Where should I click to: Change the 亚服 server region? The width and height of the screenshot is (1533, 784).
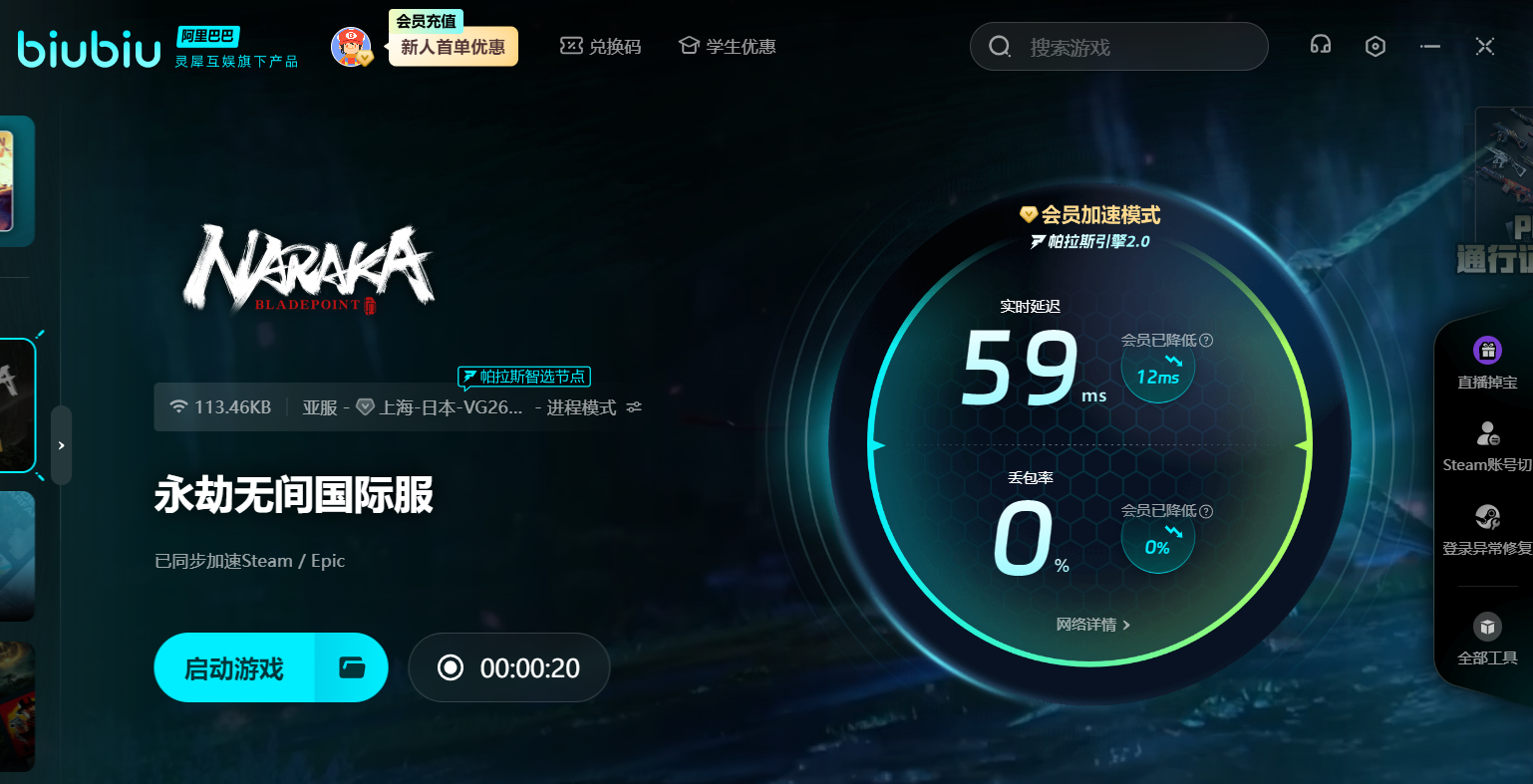click(320, 407)
